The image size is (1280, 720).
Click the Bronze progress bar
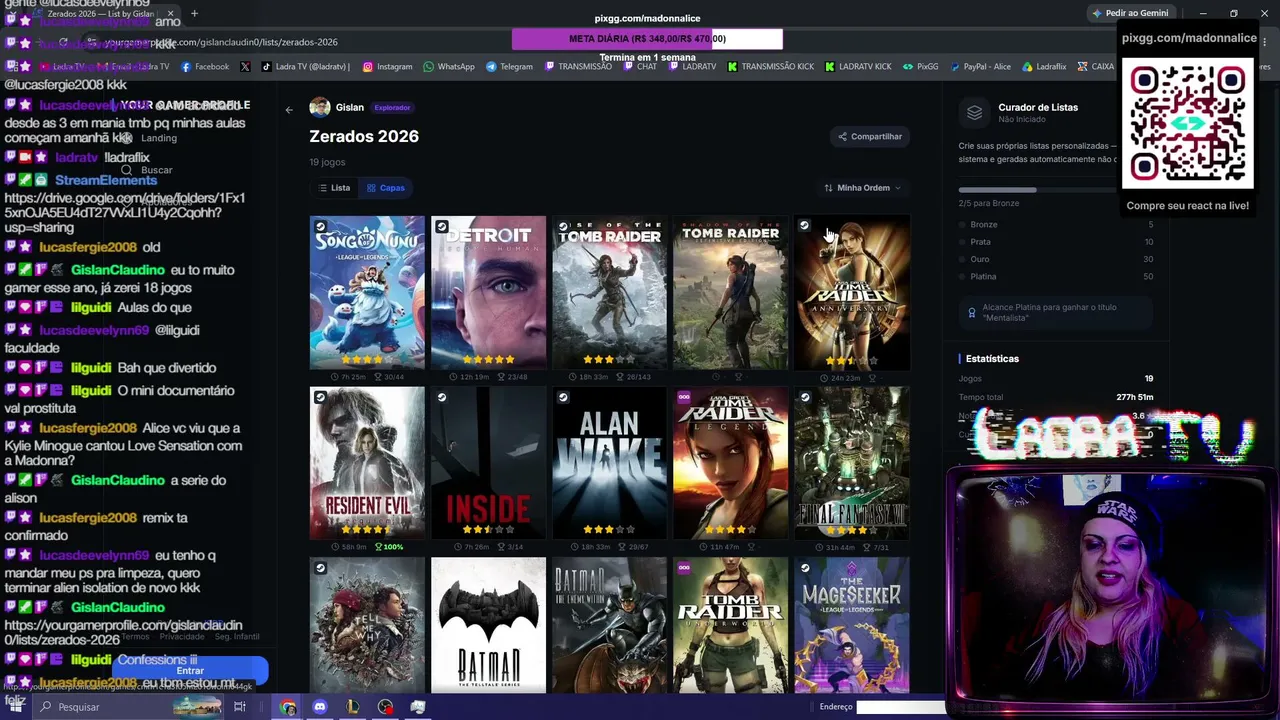coord(1037,190)
